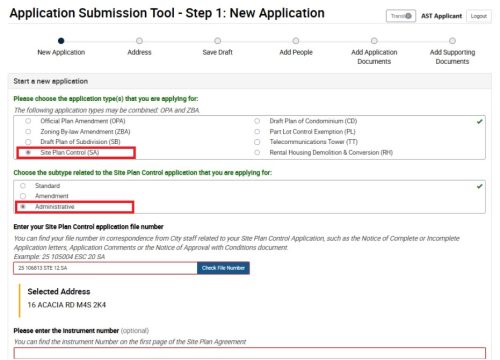Open Add Application Documents step circle
Viewport: 500px width, 360px height.
pyautogui.click(x=374, y=41)
